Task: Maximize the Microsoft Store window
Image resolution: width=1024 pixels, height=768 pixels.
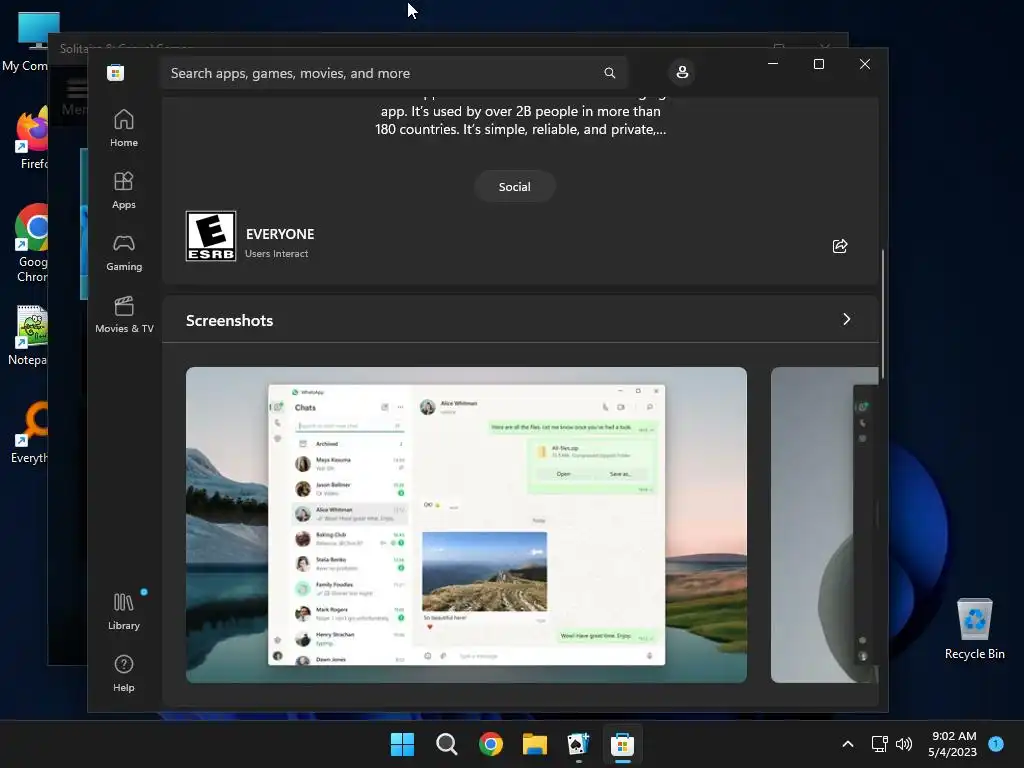Action: tap(819, 64)
